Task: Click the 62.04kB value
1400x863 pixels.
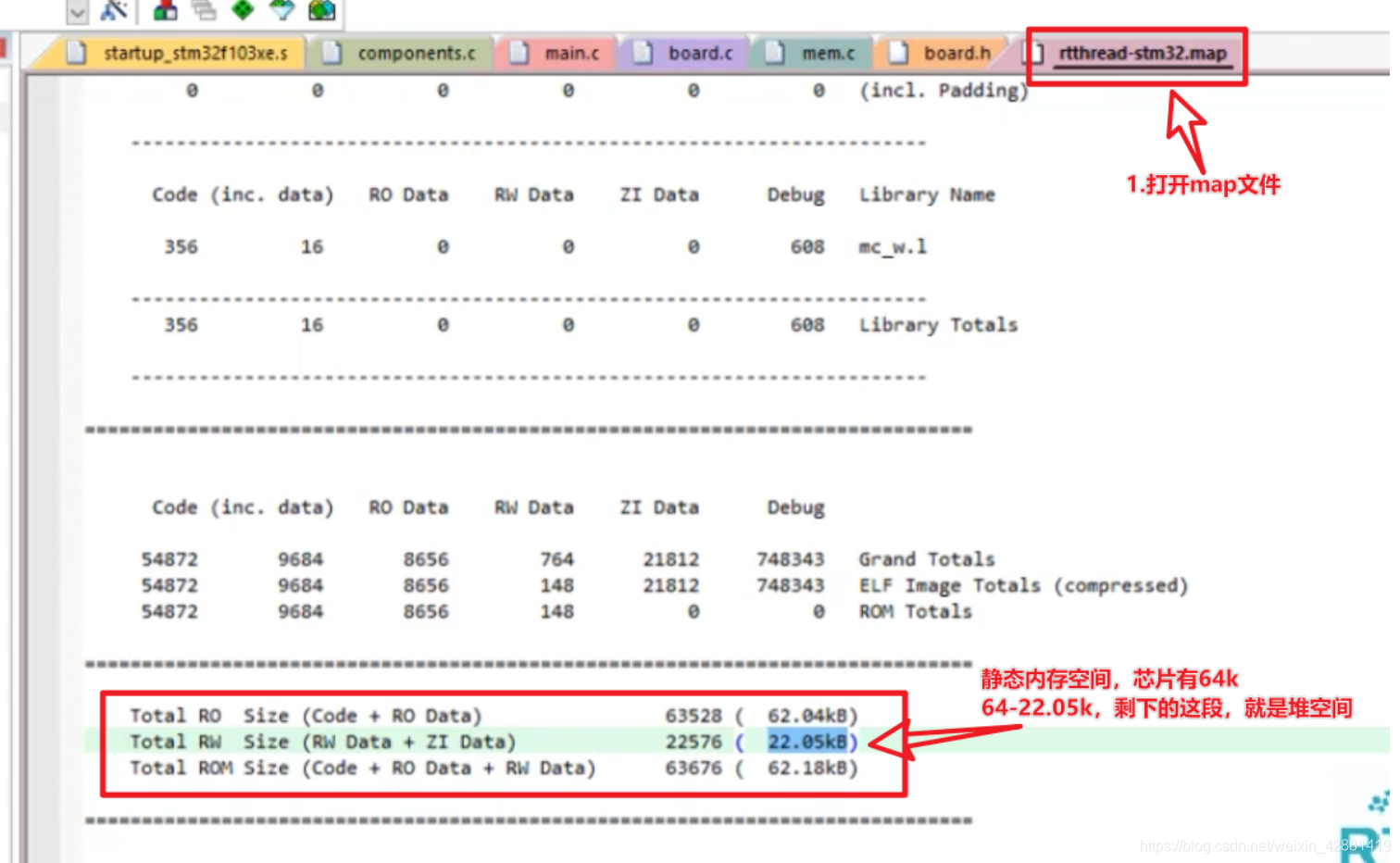Action: [x=807, y=716]
